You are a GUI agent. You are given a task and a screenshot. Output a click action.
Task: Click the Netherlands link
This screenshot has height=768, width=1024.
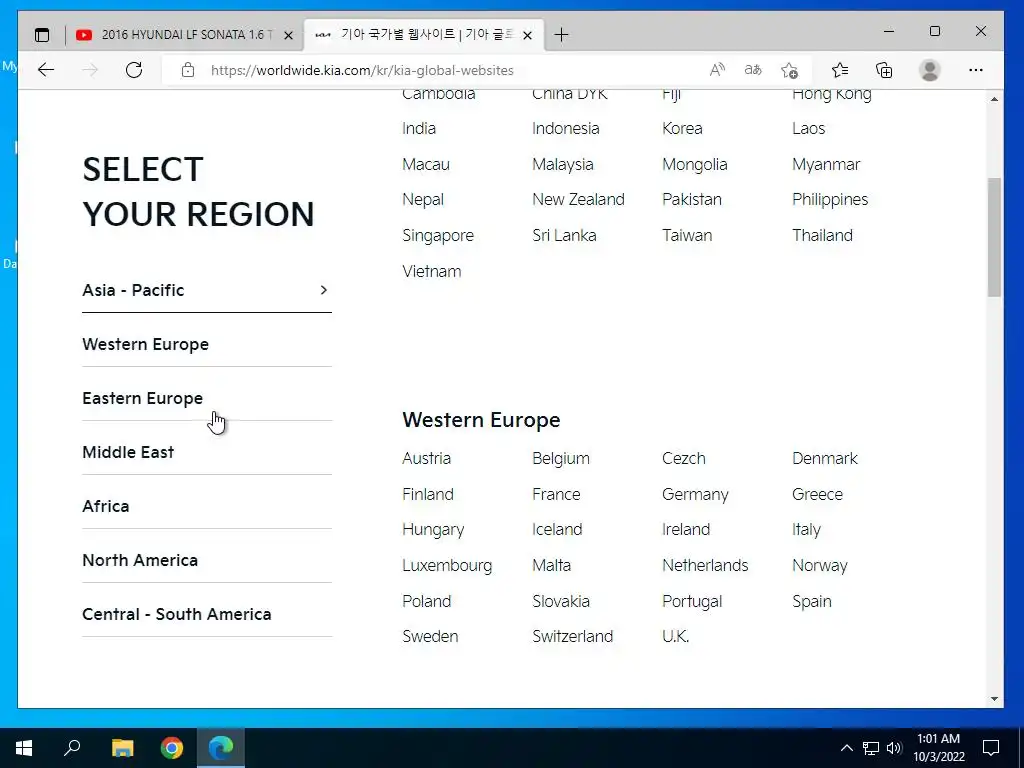705,566
